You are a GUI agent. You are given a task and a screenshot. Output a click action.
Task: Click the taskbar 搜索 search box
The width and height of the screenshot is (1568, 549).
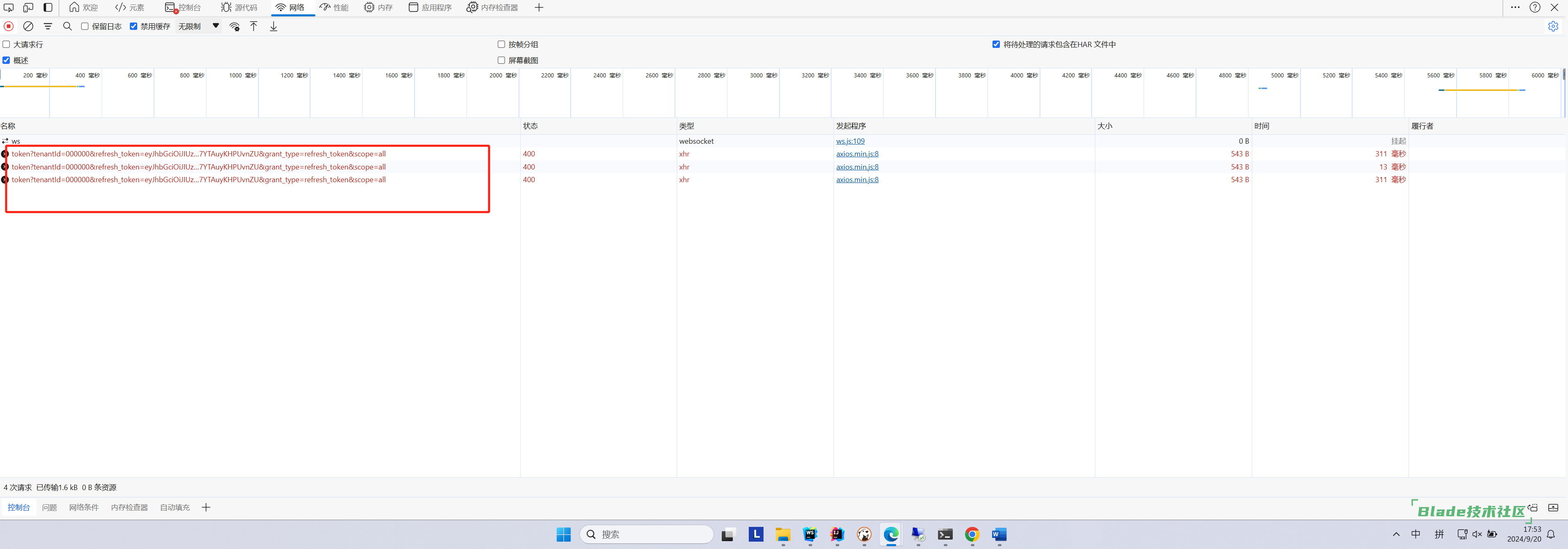(x=646, y=534)
